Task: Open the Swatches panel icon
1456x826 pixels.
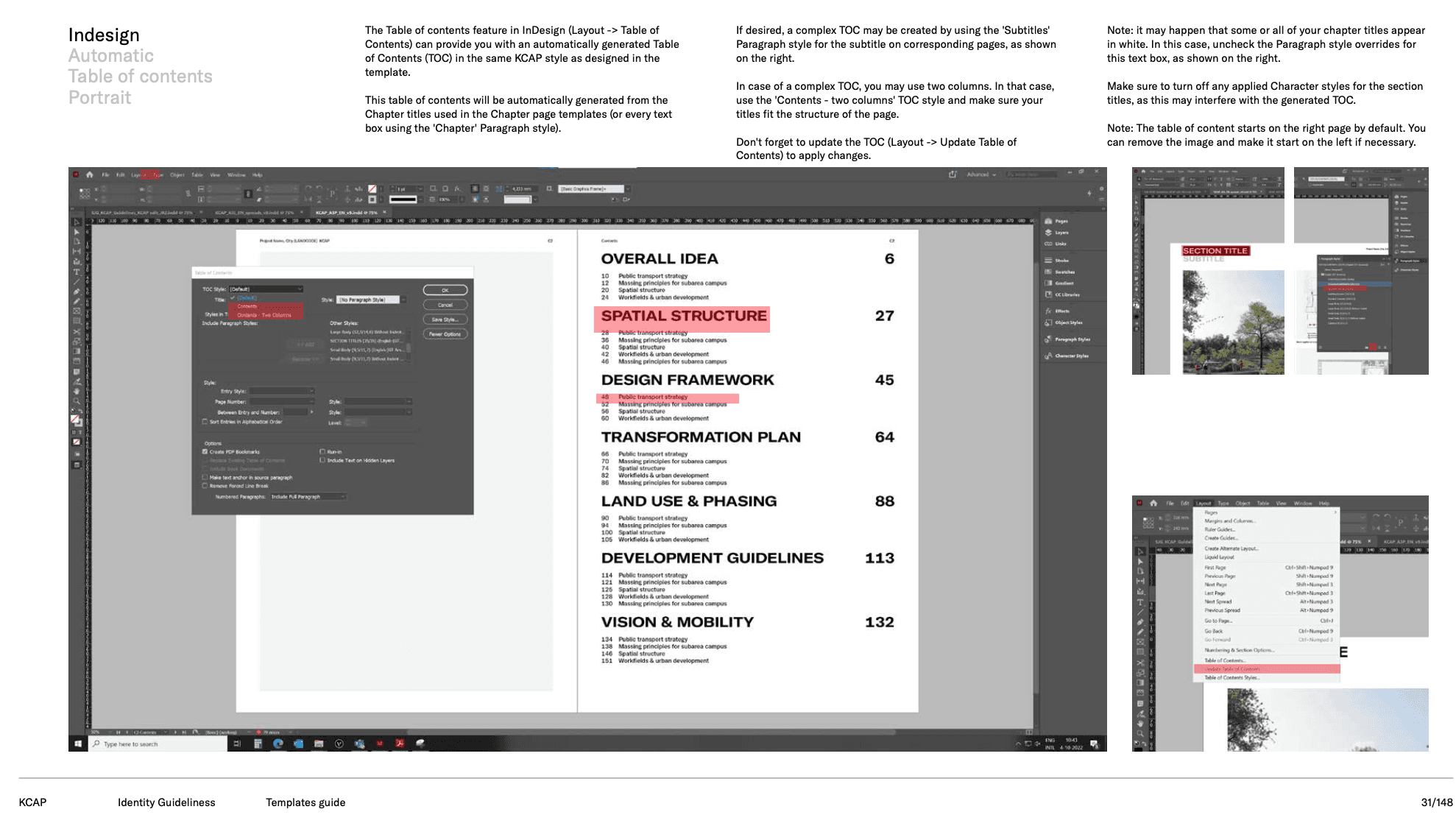Action: (1048, 272)
